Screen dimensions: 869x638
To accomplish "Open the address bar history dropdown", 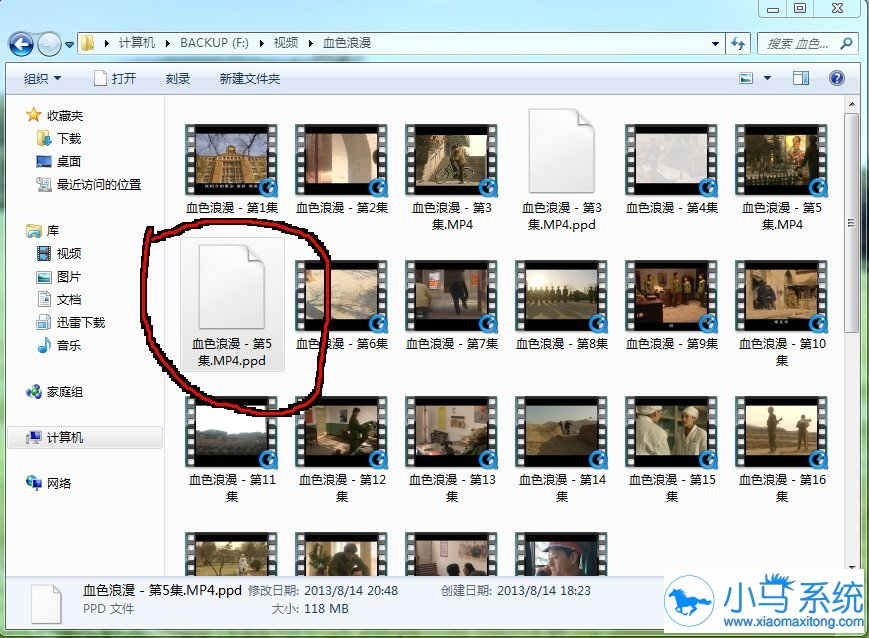I will point(715,43).
